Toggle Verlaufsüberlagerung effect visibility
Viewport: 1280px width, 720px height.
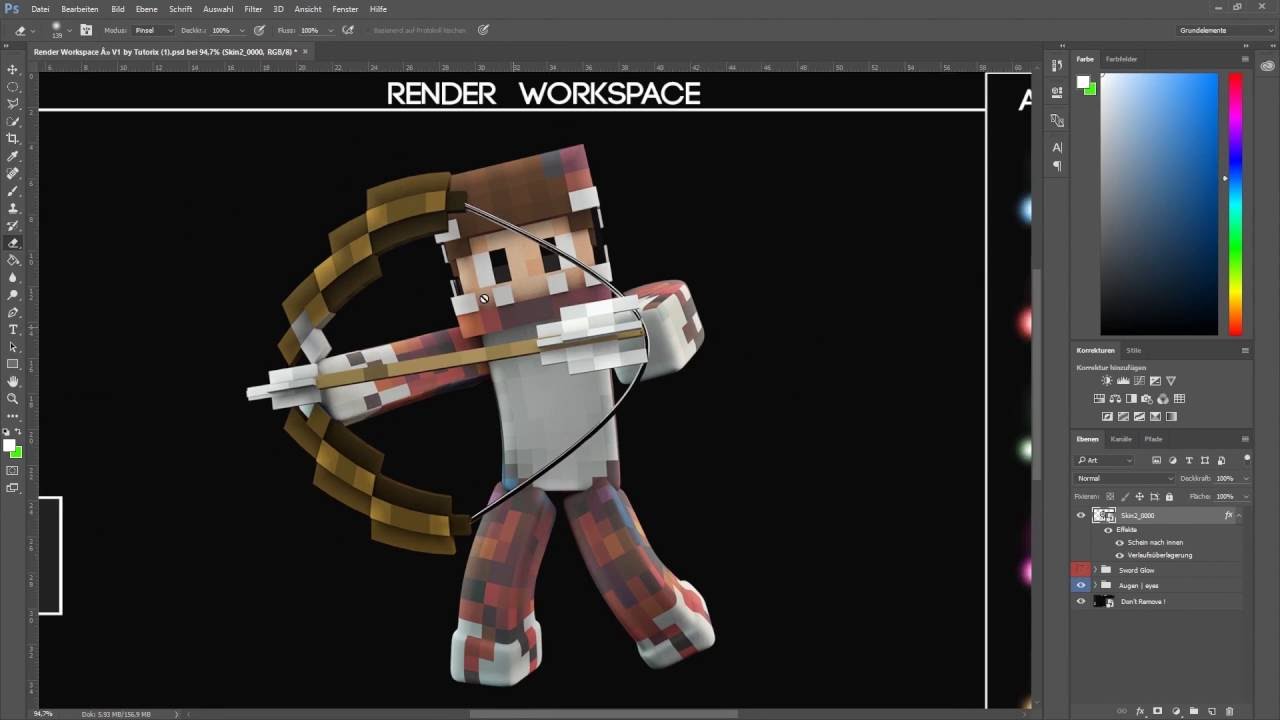point(1119,555)
